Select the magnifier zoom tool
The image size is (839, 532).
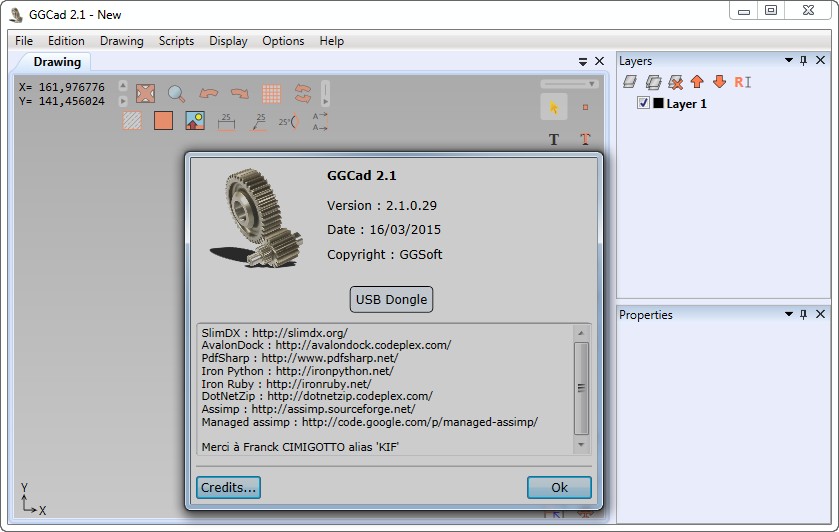point(177,94)
